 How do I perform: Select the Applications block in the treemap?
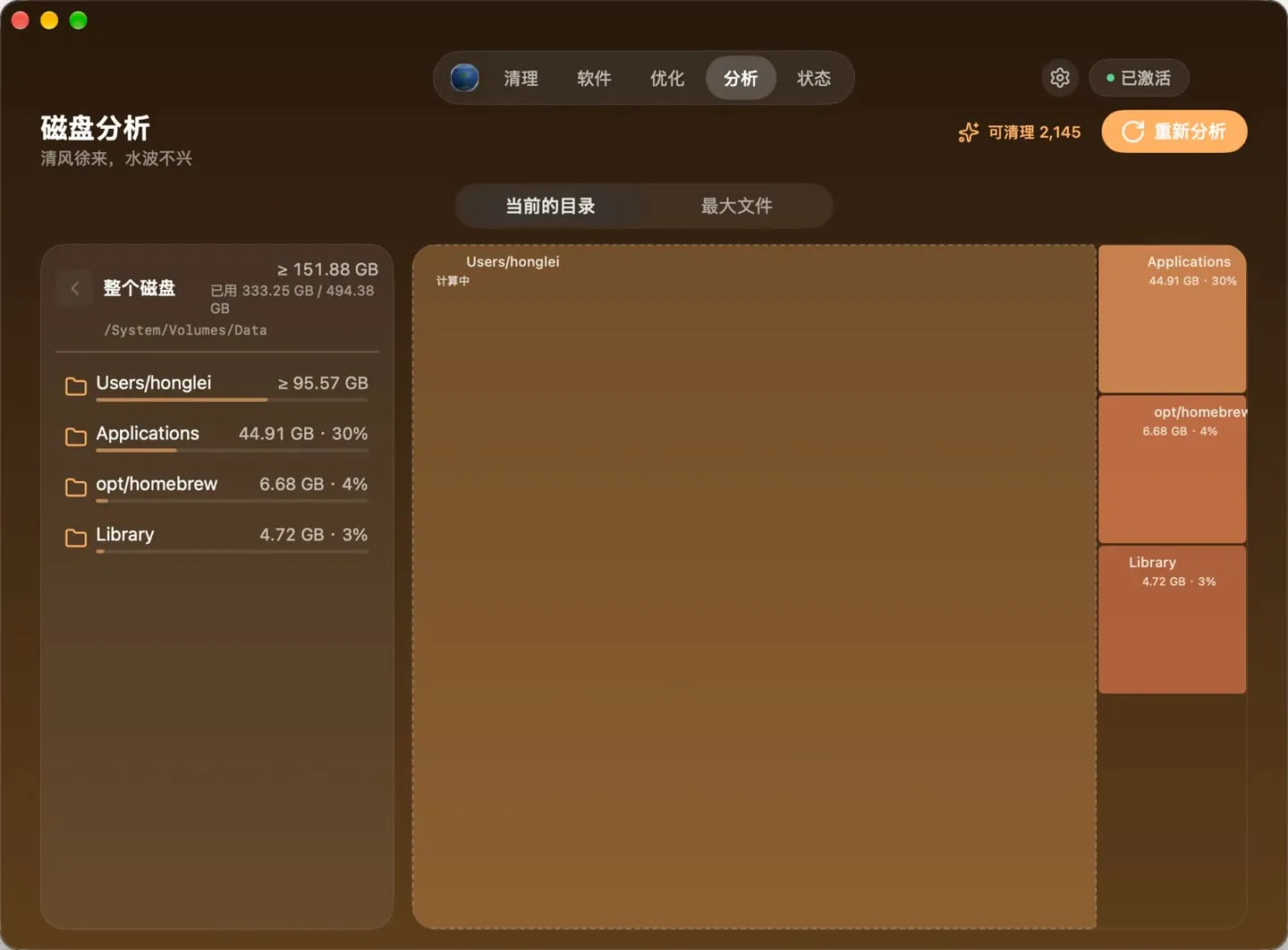pyautogui.click(x=1172, y=318)
